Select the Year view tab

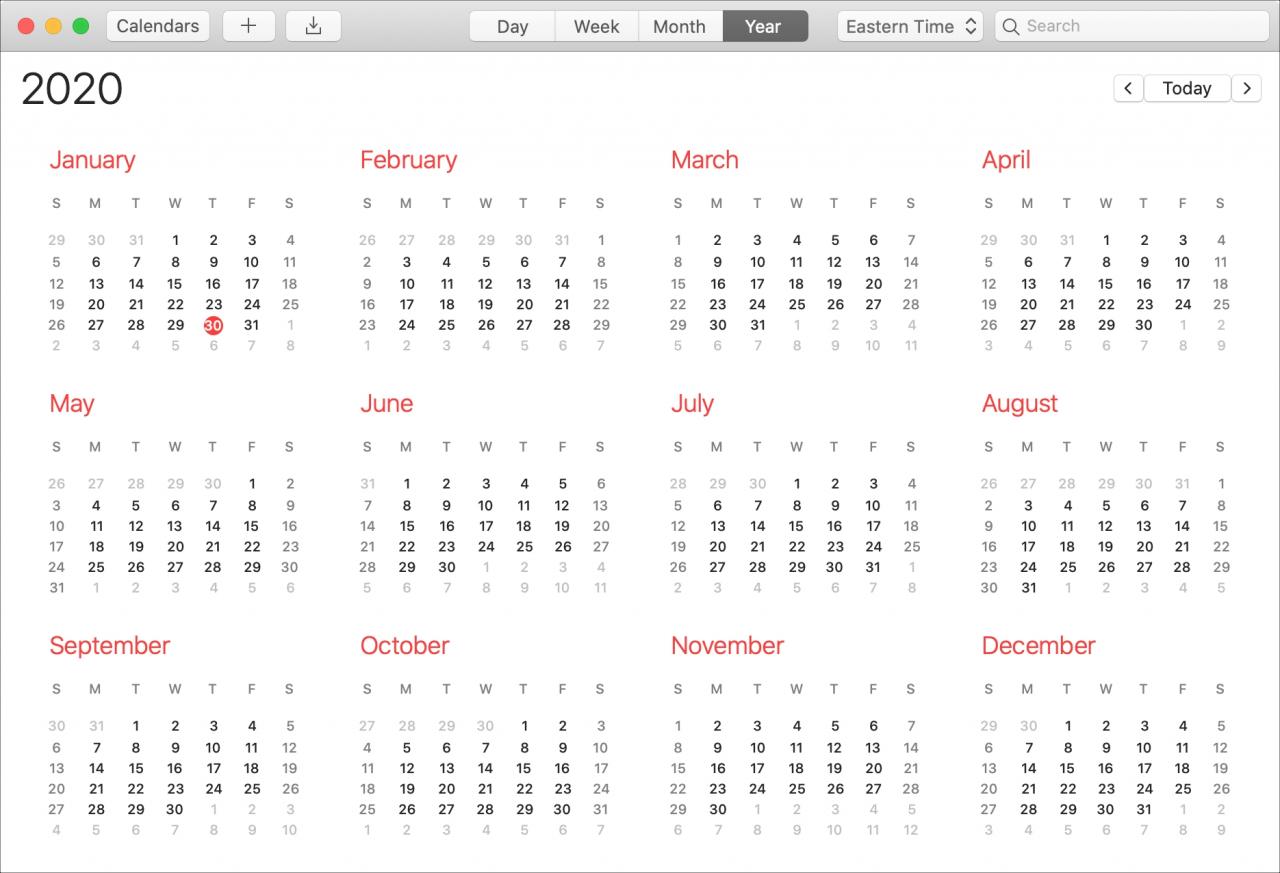coord(765,26)
